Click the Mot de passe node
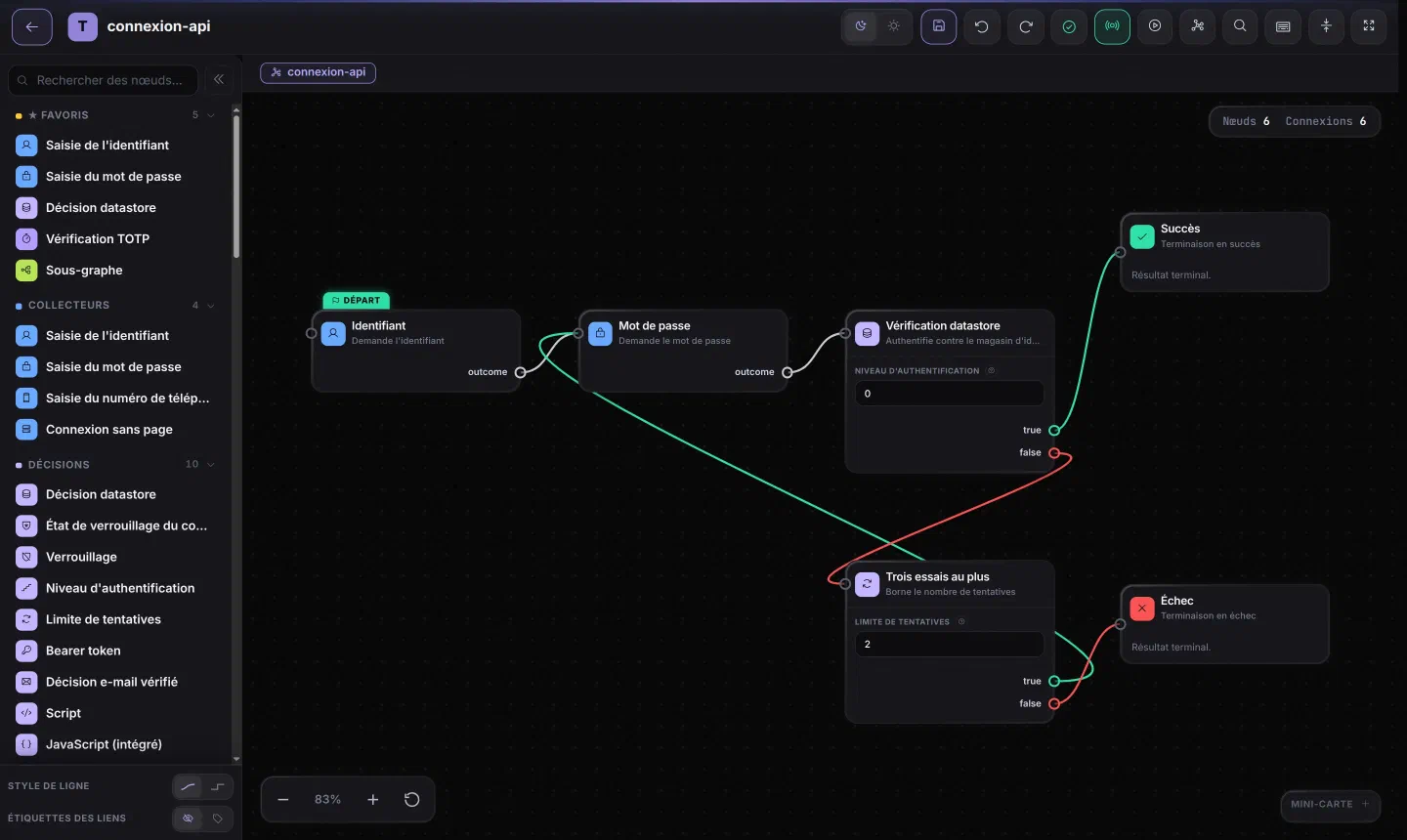The image size is (1407, 840). tap(683, 351)
